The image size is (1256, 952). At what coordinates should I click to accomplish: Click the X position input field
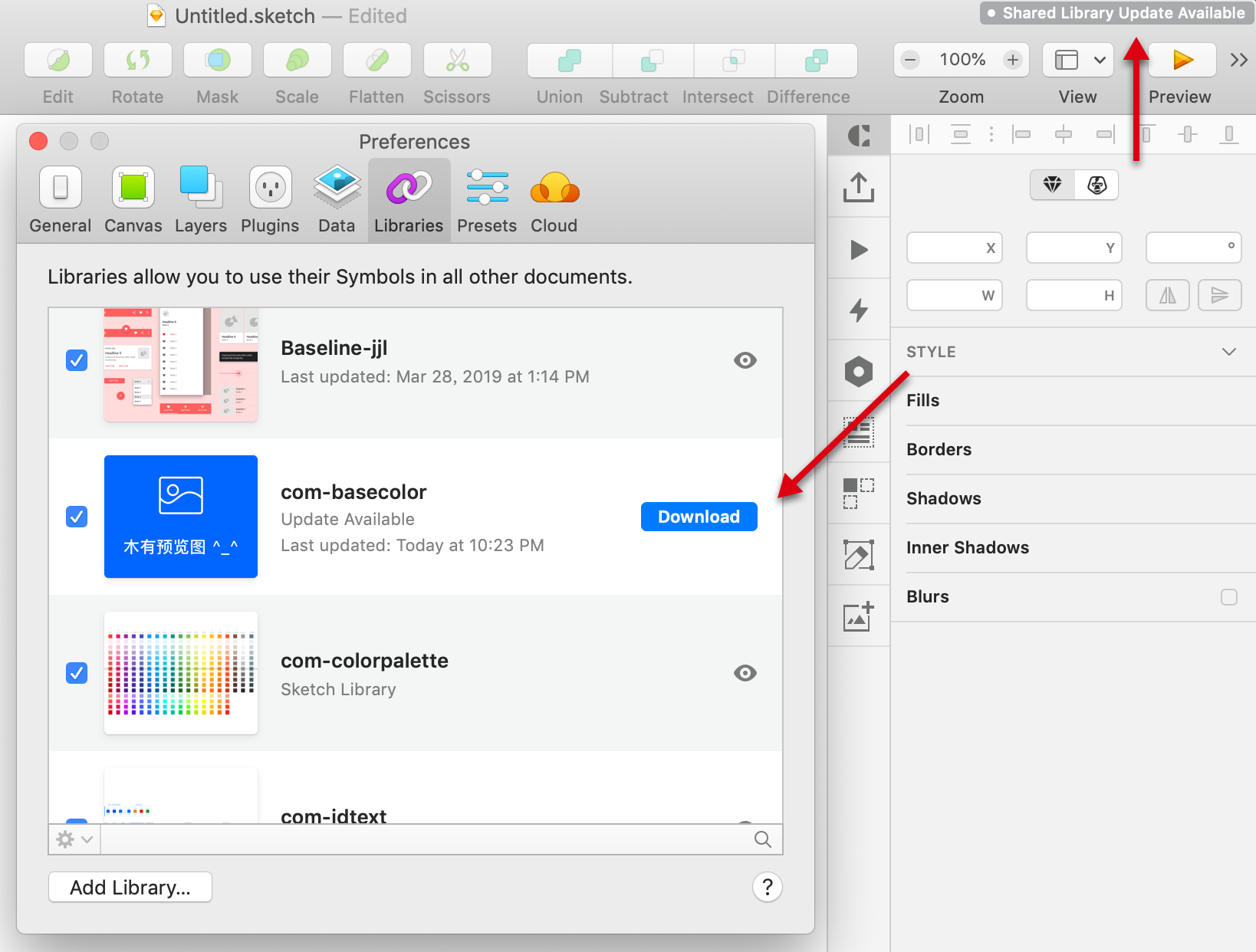coord(954,248)
